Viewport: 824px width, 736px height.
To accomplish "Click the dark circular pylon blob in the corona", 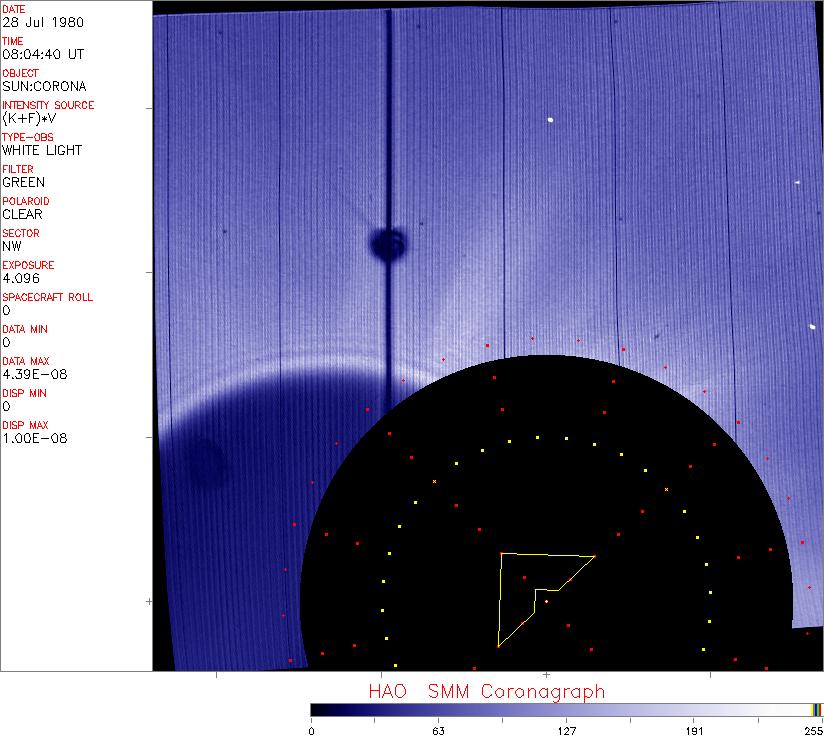I will (388, 245).
